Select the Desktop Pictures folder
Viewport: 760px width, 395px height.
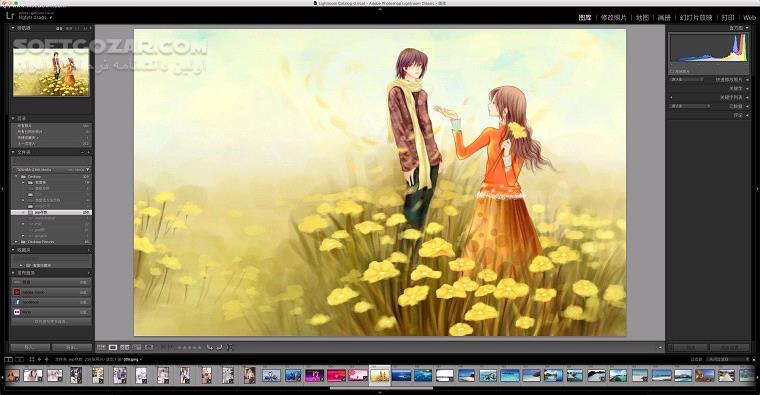pyautogui.click(x=51, y=241)
